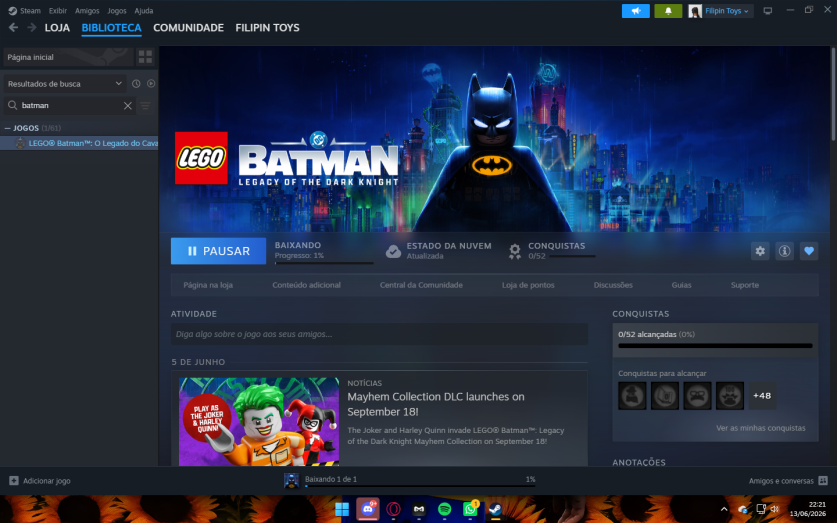Screen dimensions: 837x523
Task: Open Mayhem Collection DLC news headline
Action: pyautogui.click(x=436, y=404)
